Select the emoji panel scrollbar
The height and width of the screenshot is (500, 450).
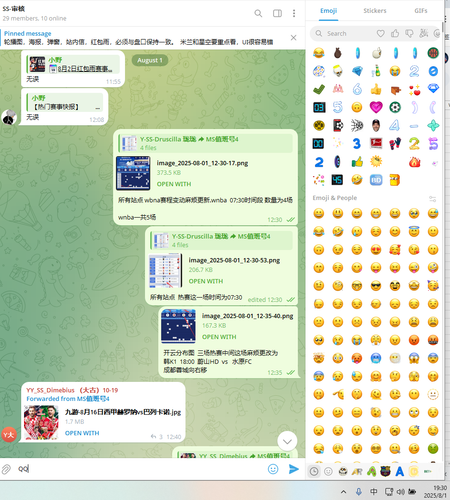click(443, 28)
